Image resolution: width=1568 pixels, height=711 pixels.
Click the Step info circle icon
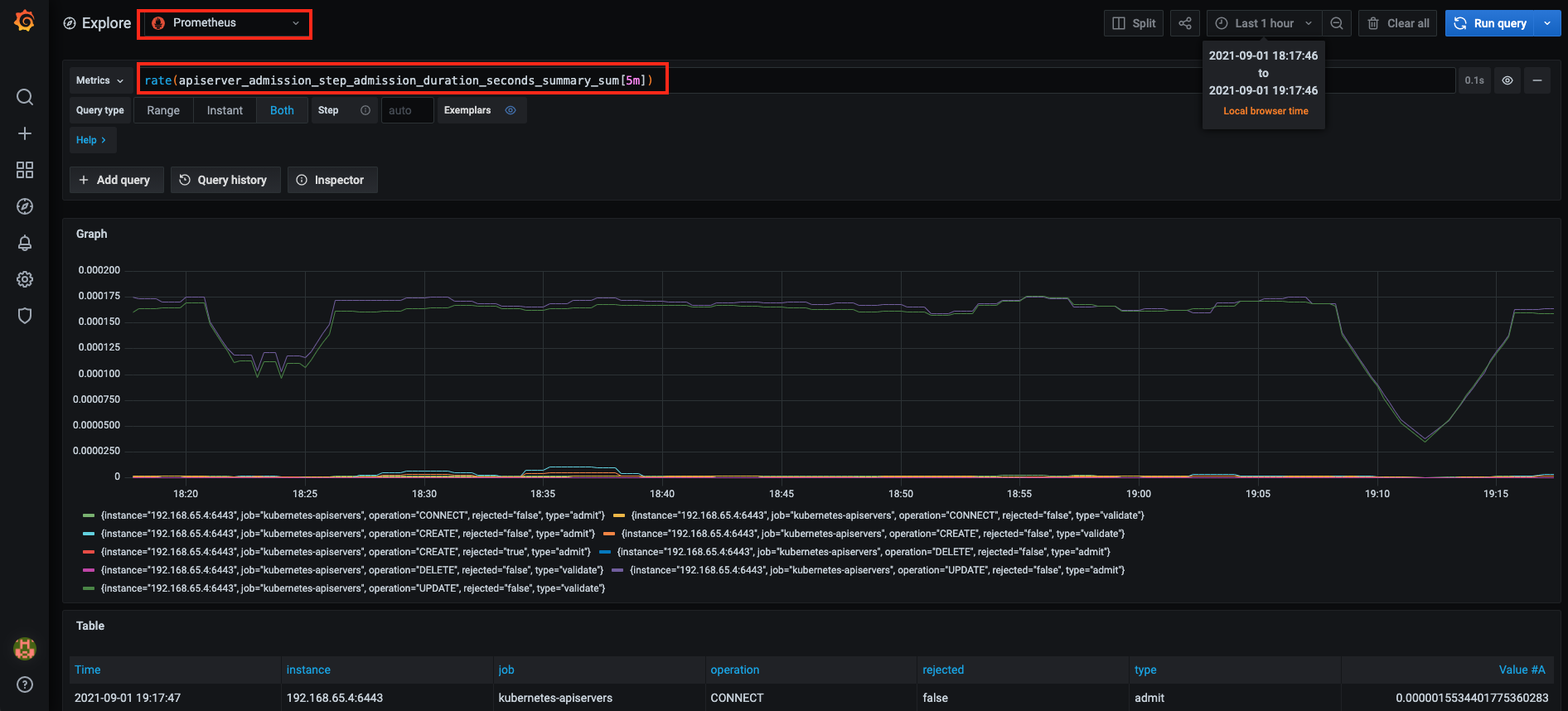(365, 110)
